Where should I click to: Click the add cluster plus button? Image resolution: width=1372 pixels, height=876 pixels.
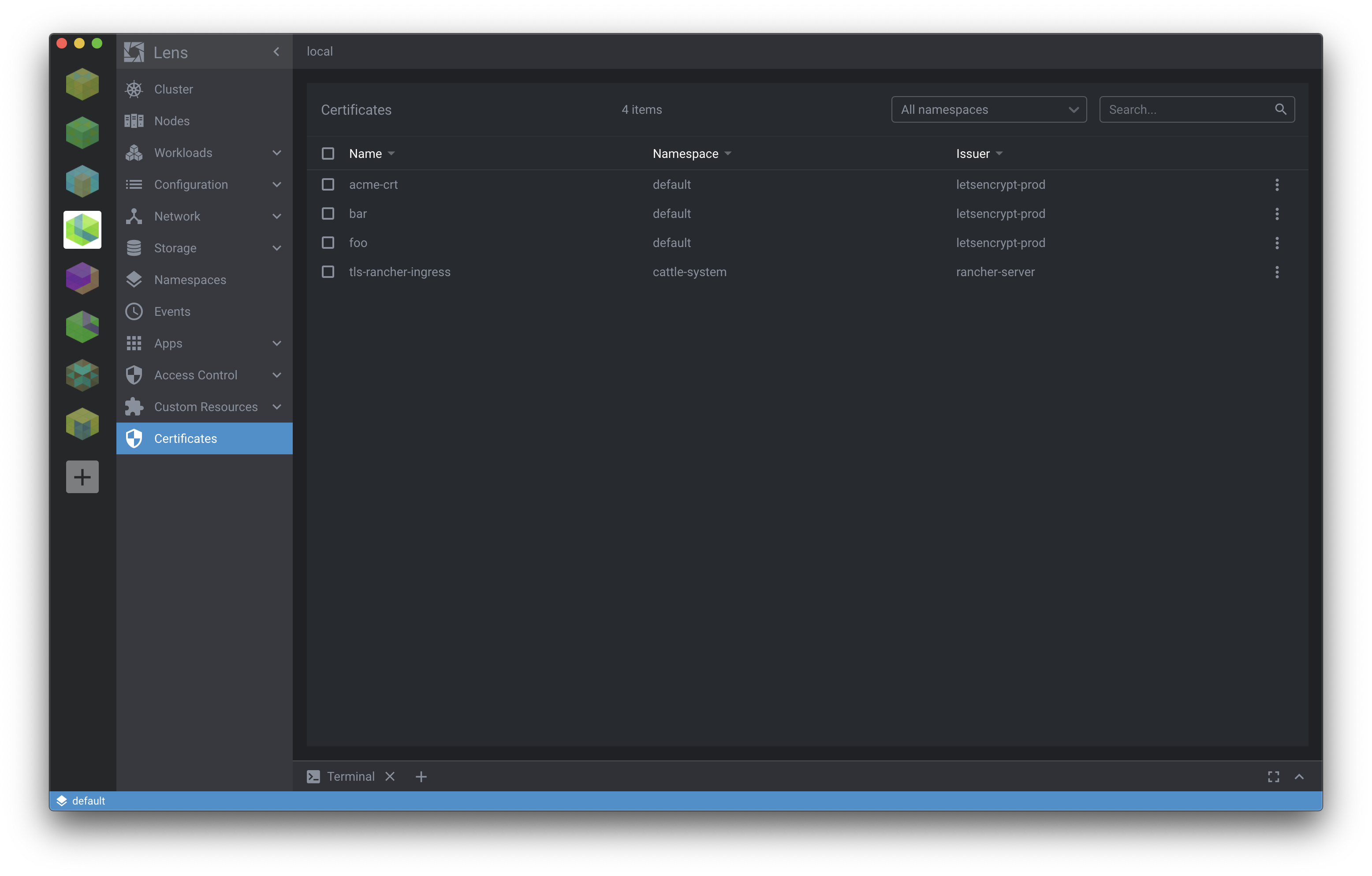tap(82, 477)
